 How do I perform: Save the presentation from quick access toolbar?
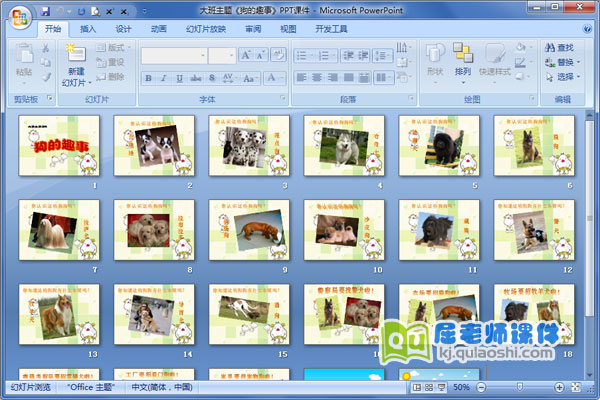[46, 10]
